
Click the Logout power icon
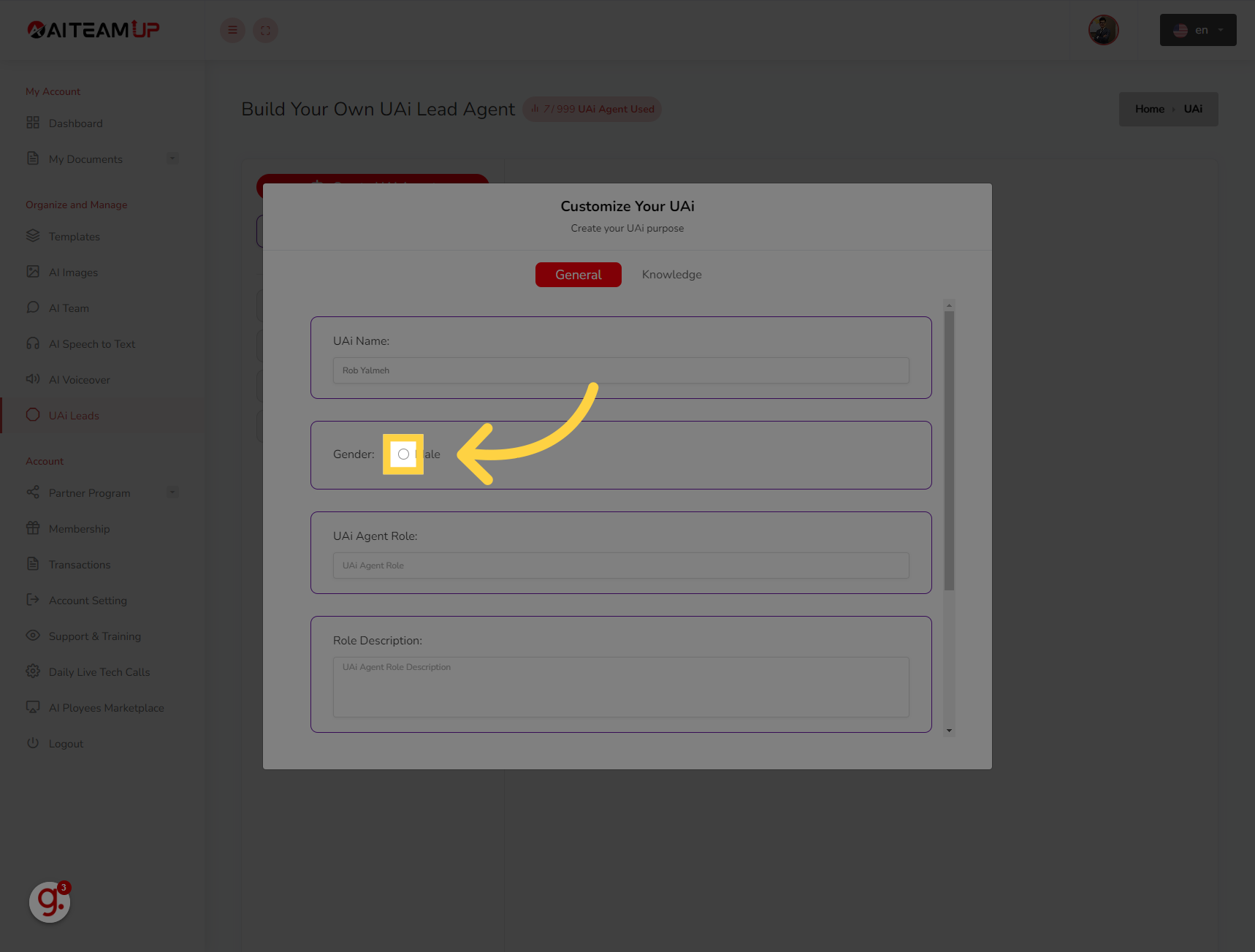pyautogui.click(x=33, y=743)
